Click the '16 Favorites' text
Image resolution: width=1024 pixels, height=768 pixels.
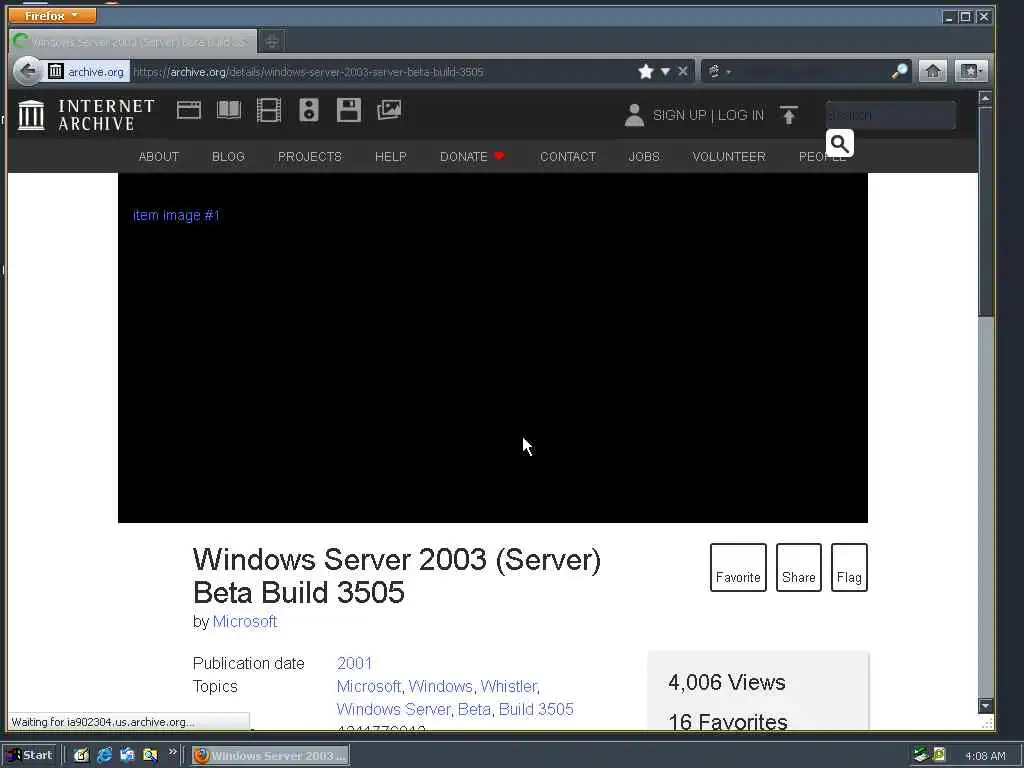click(x=728, y=722)
